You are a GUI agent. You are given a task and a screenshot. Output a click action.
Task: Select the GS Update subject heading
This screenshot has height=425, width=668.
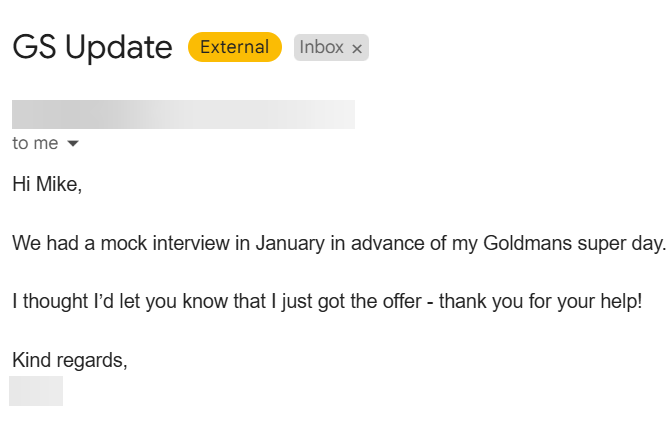click(x=92, y=47)
